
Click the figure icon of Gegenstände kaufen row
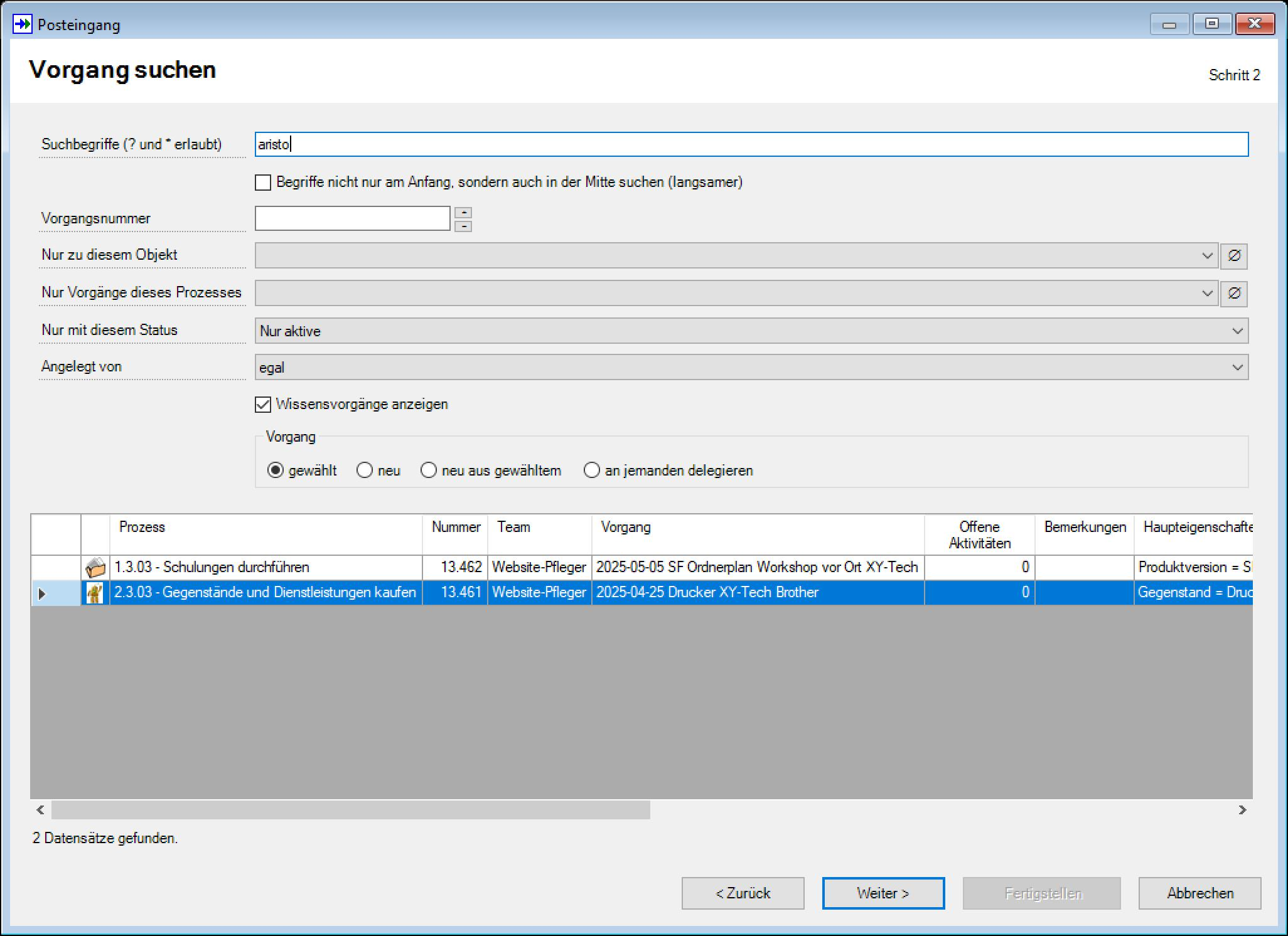[95, 593]
